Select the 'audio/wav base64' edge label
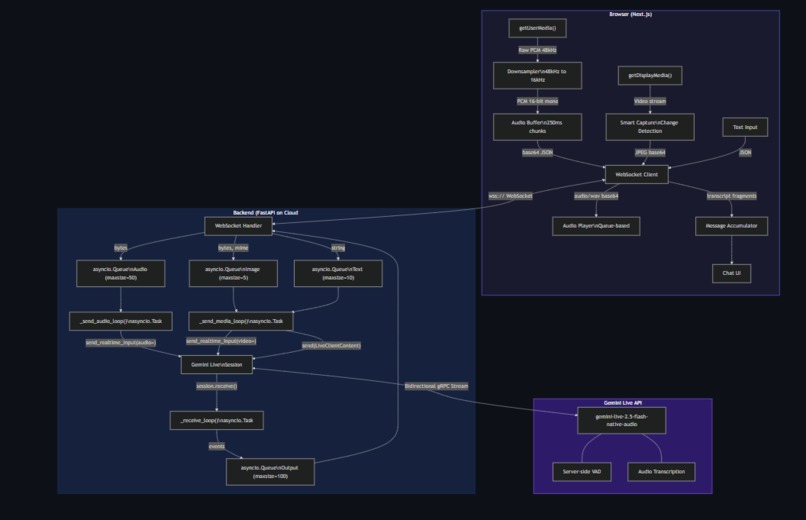Screen dimensions: 806x520 (x=596, y=196)
